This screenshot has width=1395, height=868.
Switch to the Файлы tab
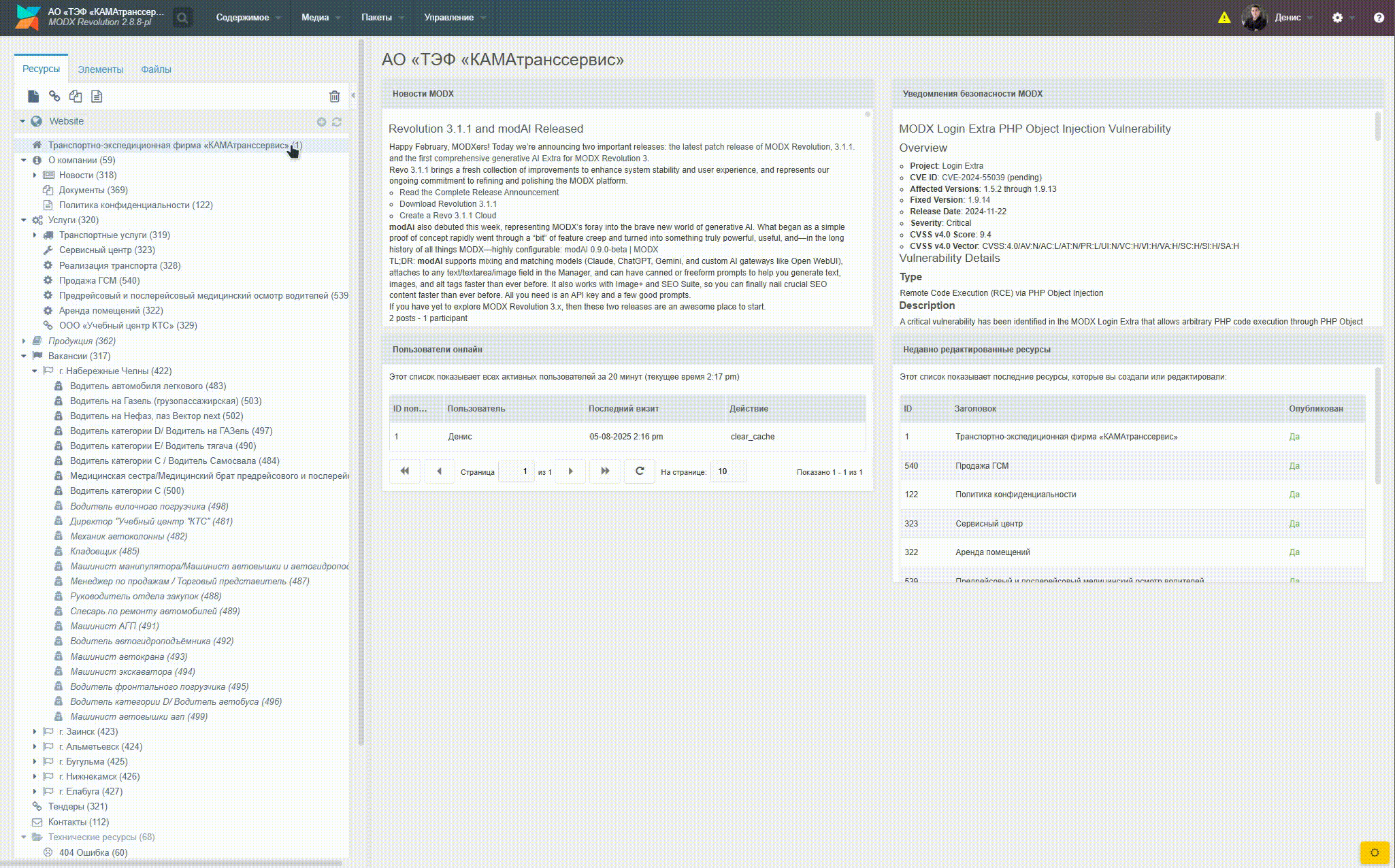(156, 69)
